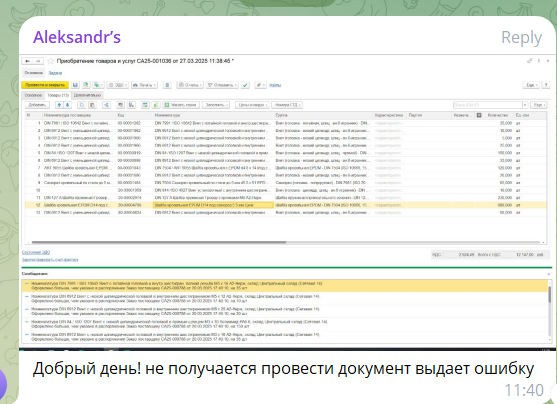Click the yellow Провести и закрыть button

45,85
